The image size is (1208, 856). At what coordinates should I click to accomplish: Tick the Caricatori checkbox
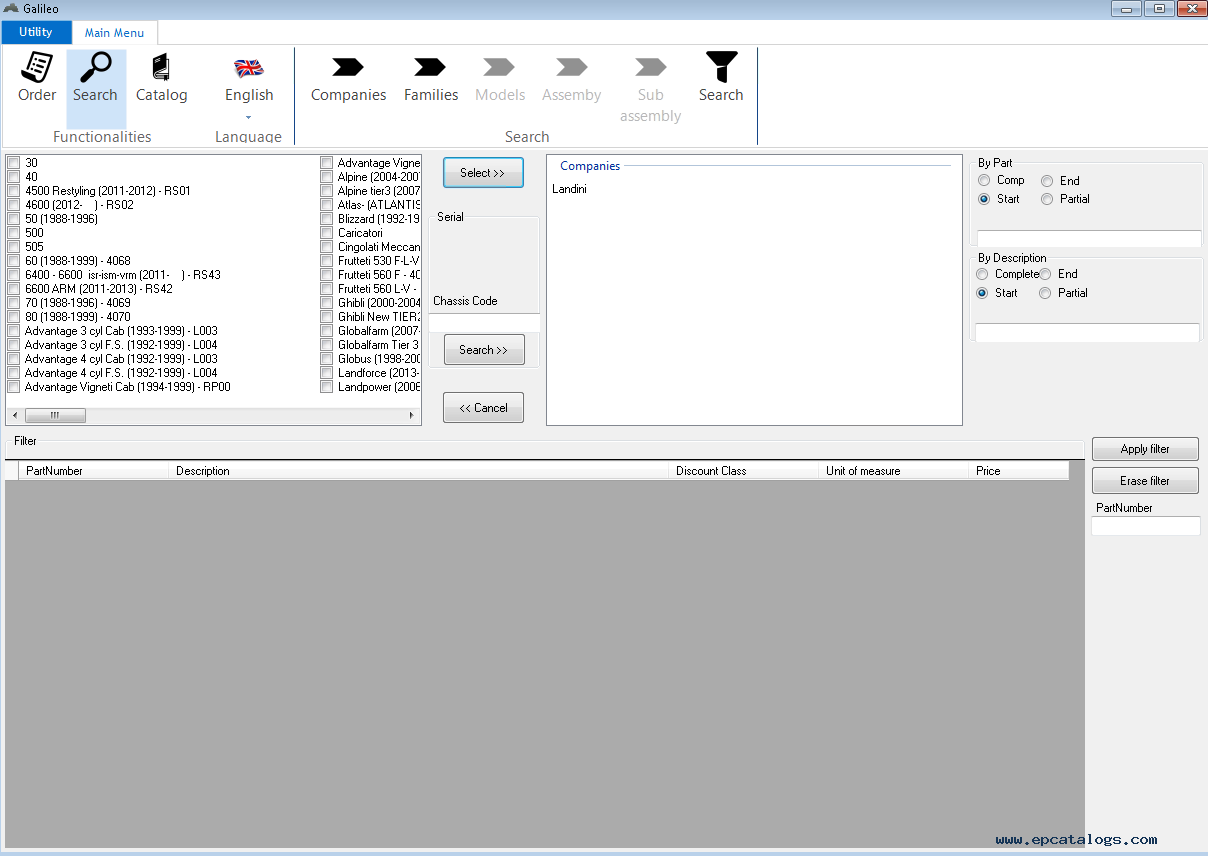(x=327, y=233)
